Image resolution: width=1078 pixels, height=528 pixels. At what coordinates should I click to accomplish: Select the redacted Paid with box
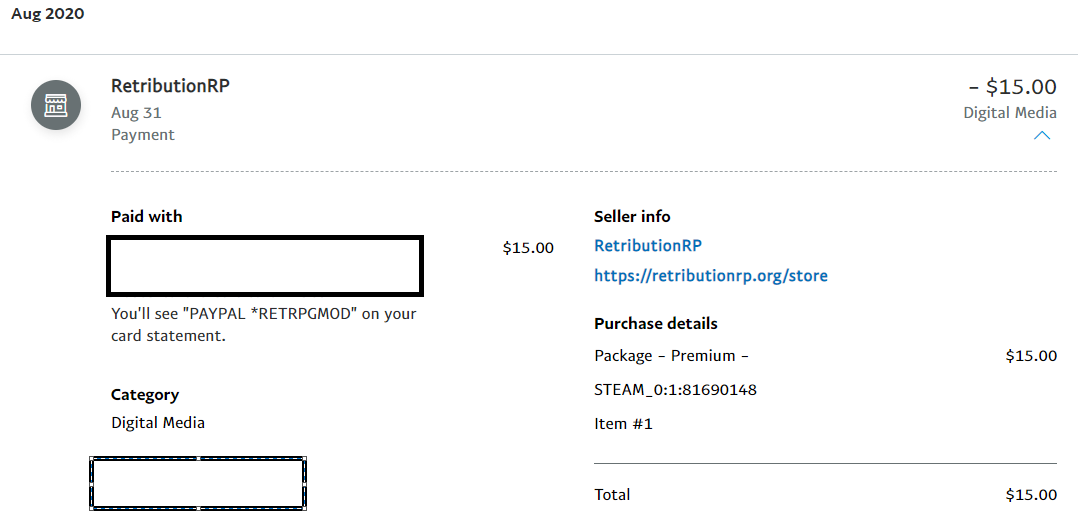click(265, 265)
